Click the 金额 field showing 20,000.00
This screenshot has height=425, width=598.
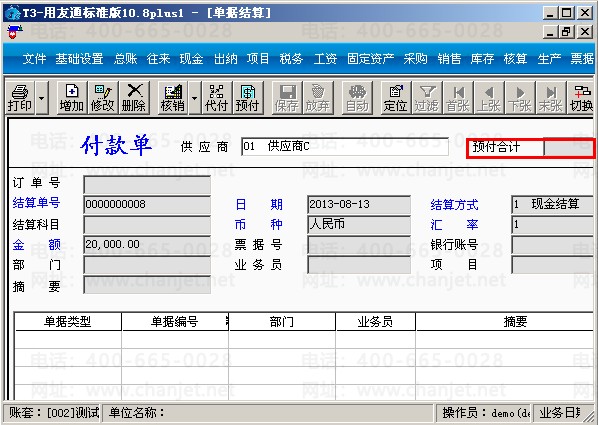coord(147,245)
